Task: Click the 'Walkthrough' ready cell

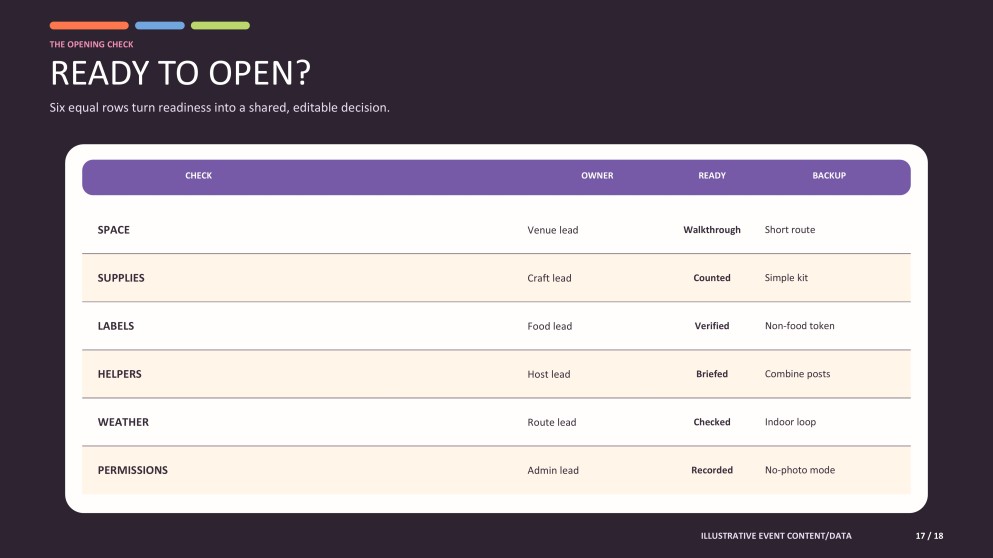Action: (x=712, y=230)
